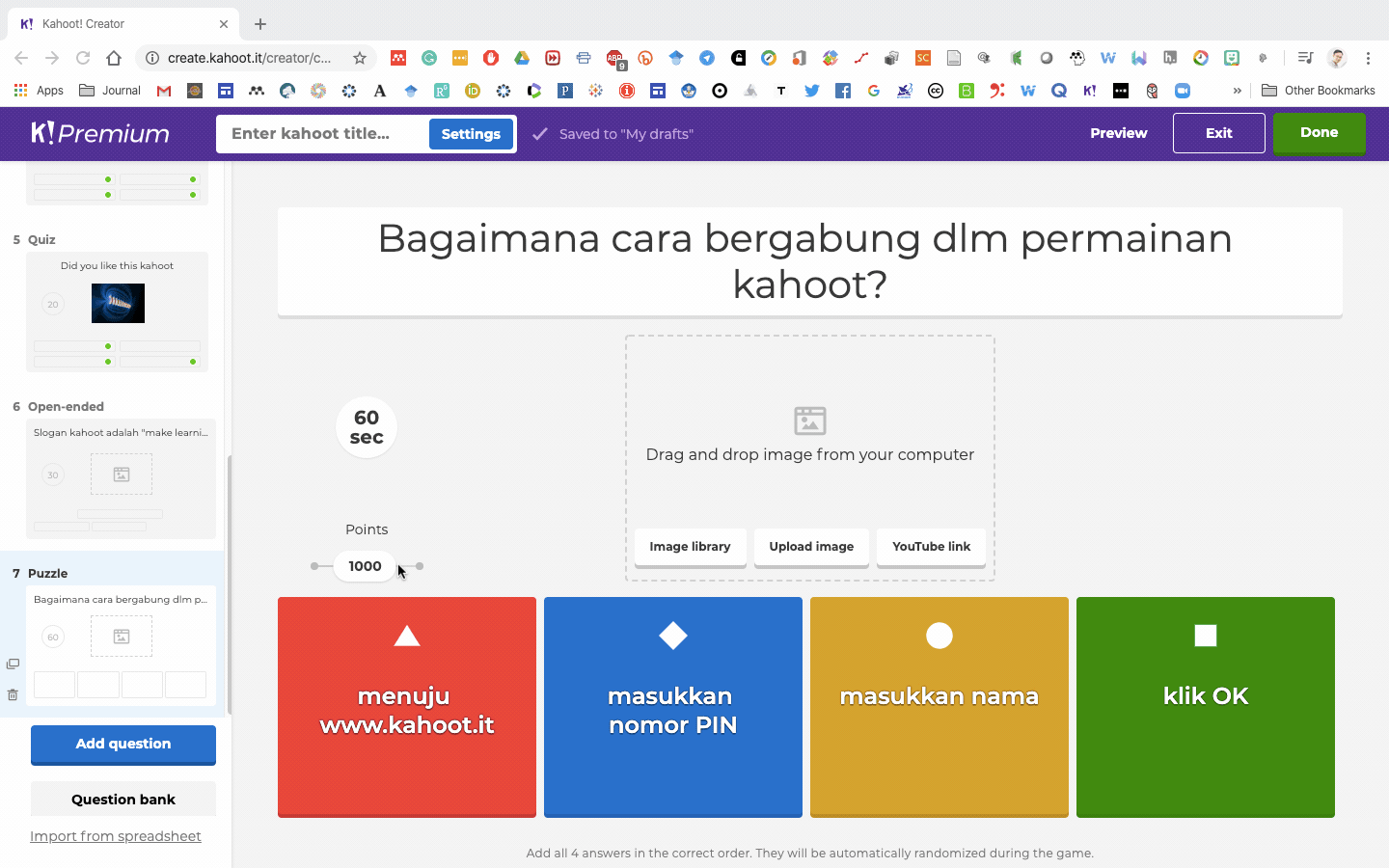The height and width of the screenshot is (868, 1389).
Task: View site information for create.kahoot.it
Action: (152, 58)
